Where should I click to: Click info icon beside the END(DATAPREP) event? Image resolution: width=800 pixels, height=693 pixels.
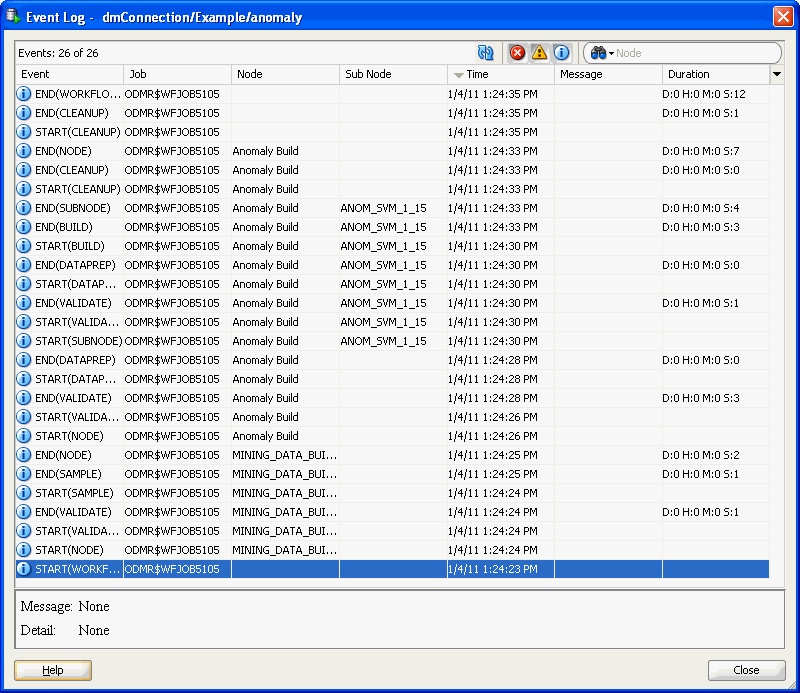(x=23, y=265)
